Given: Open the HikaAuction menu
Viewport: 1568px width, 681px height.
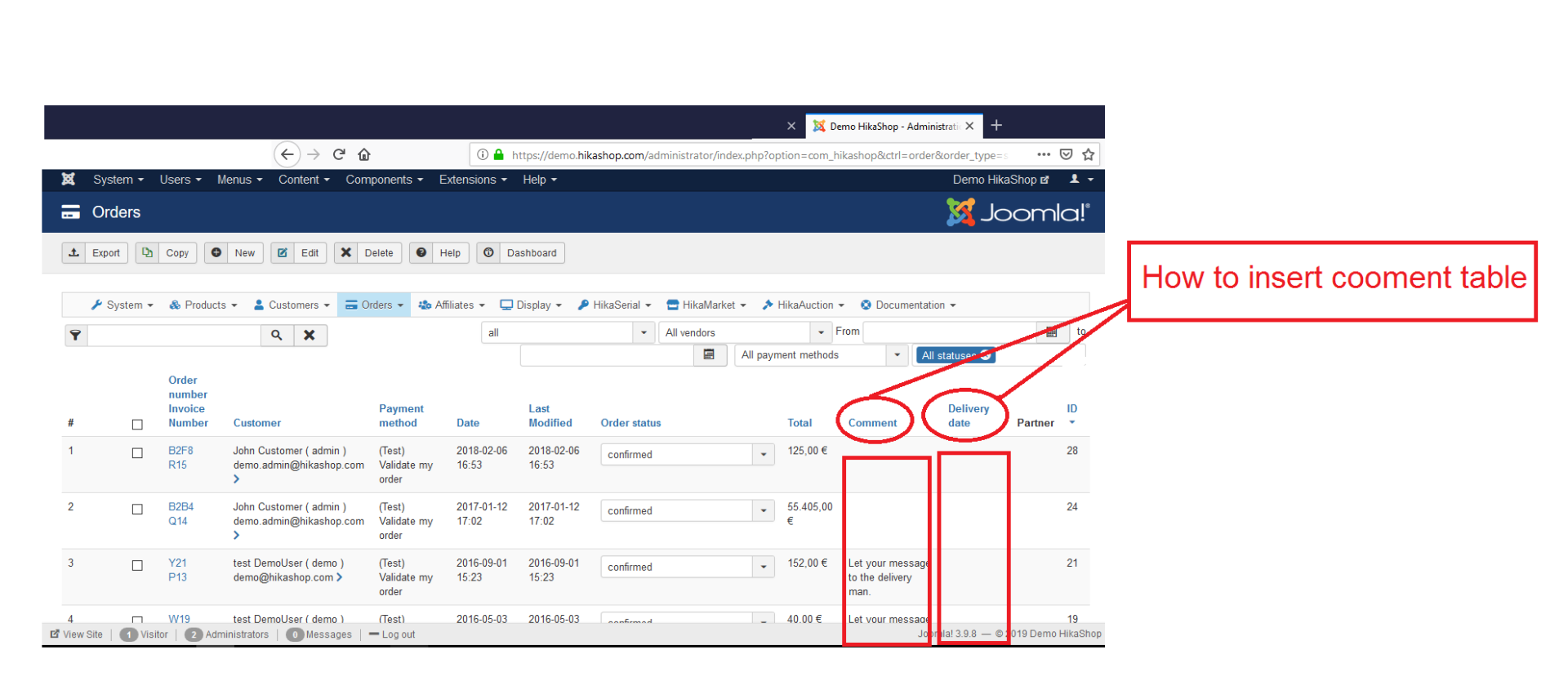Looking at the screenshot, I should point(803,305).
